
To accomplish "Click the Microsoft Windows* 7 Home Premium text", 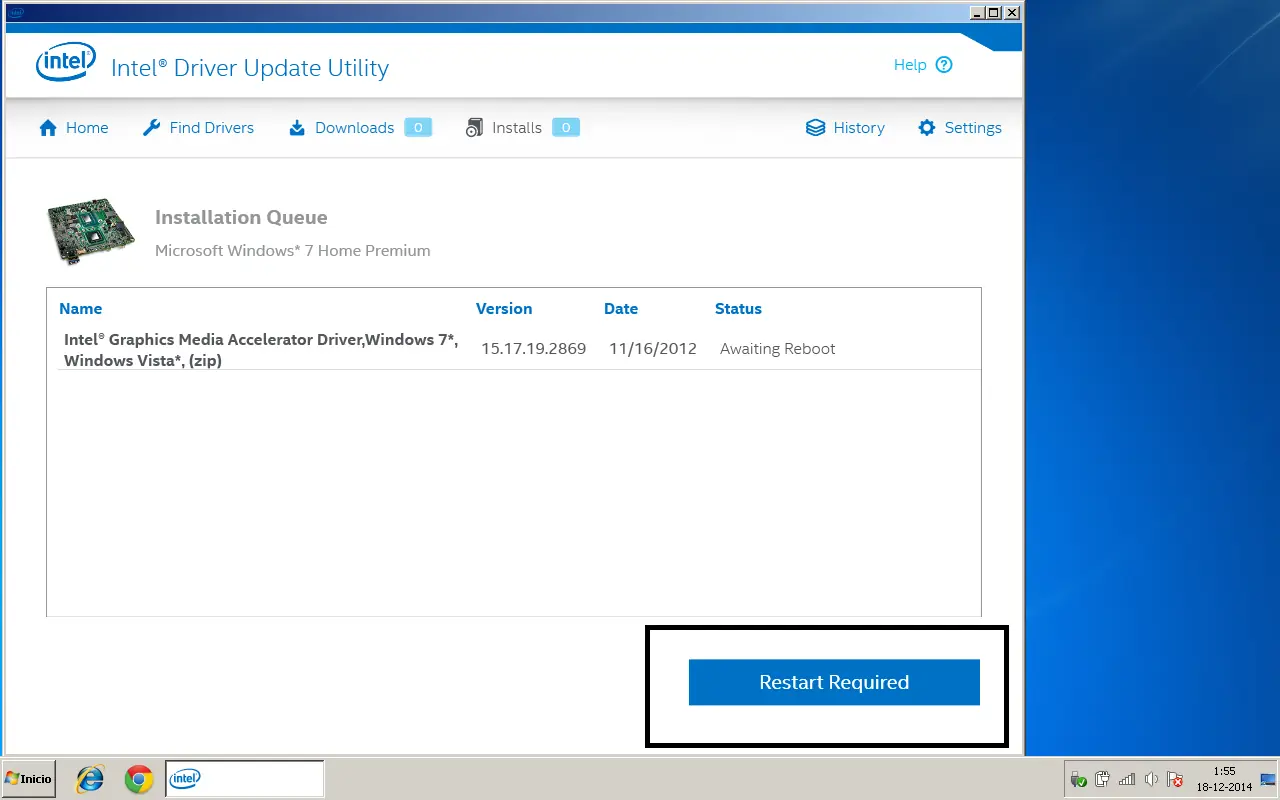I will 293,251.
